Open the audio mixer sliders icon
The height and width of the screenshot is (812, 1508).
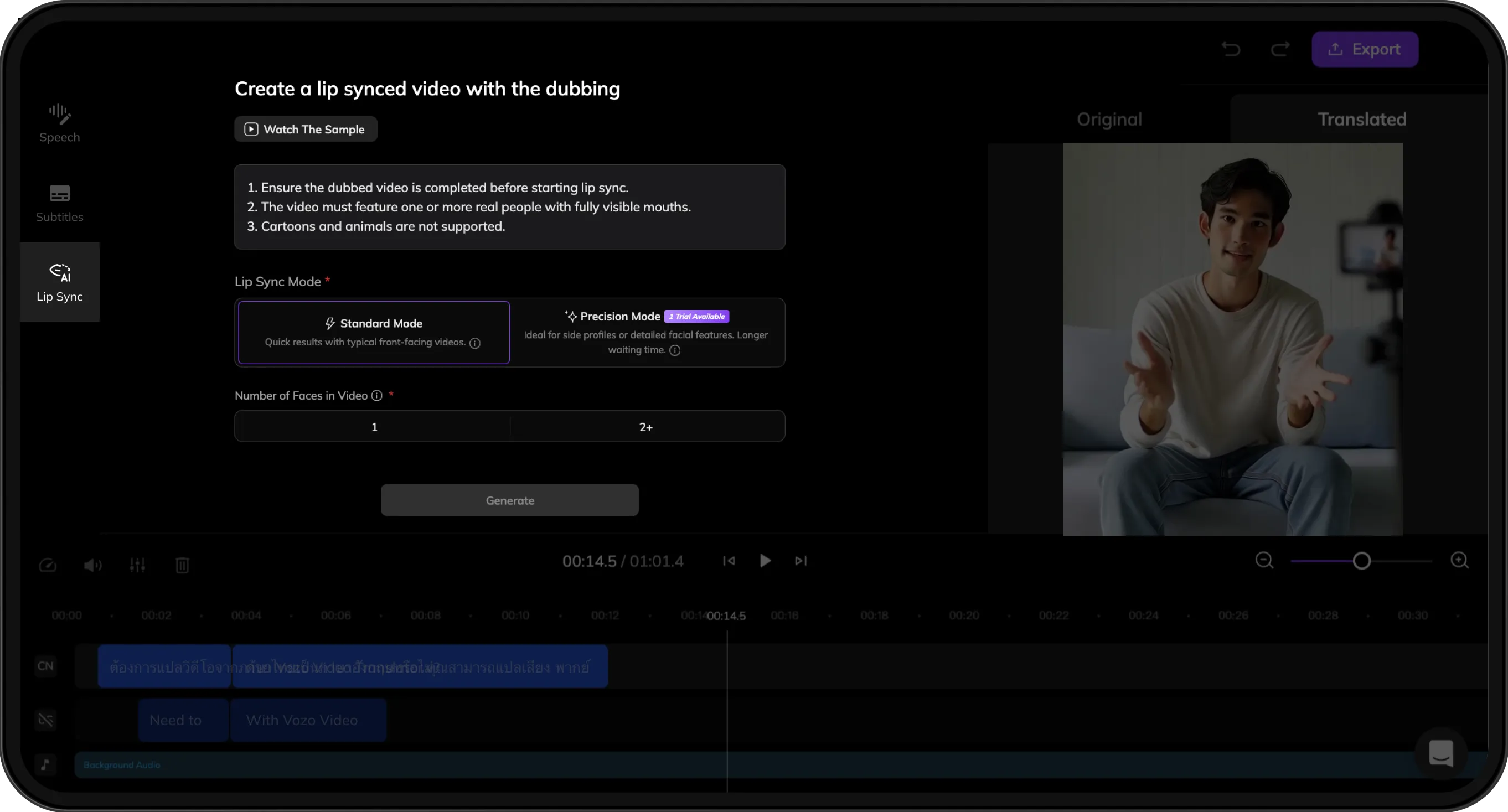pos(138,565)
